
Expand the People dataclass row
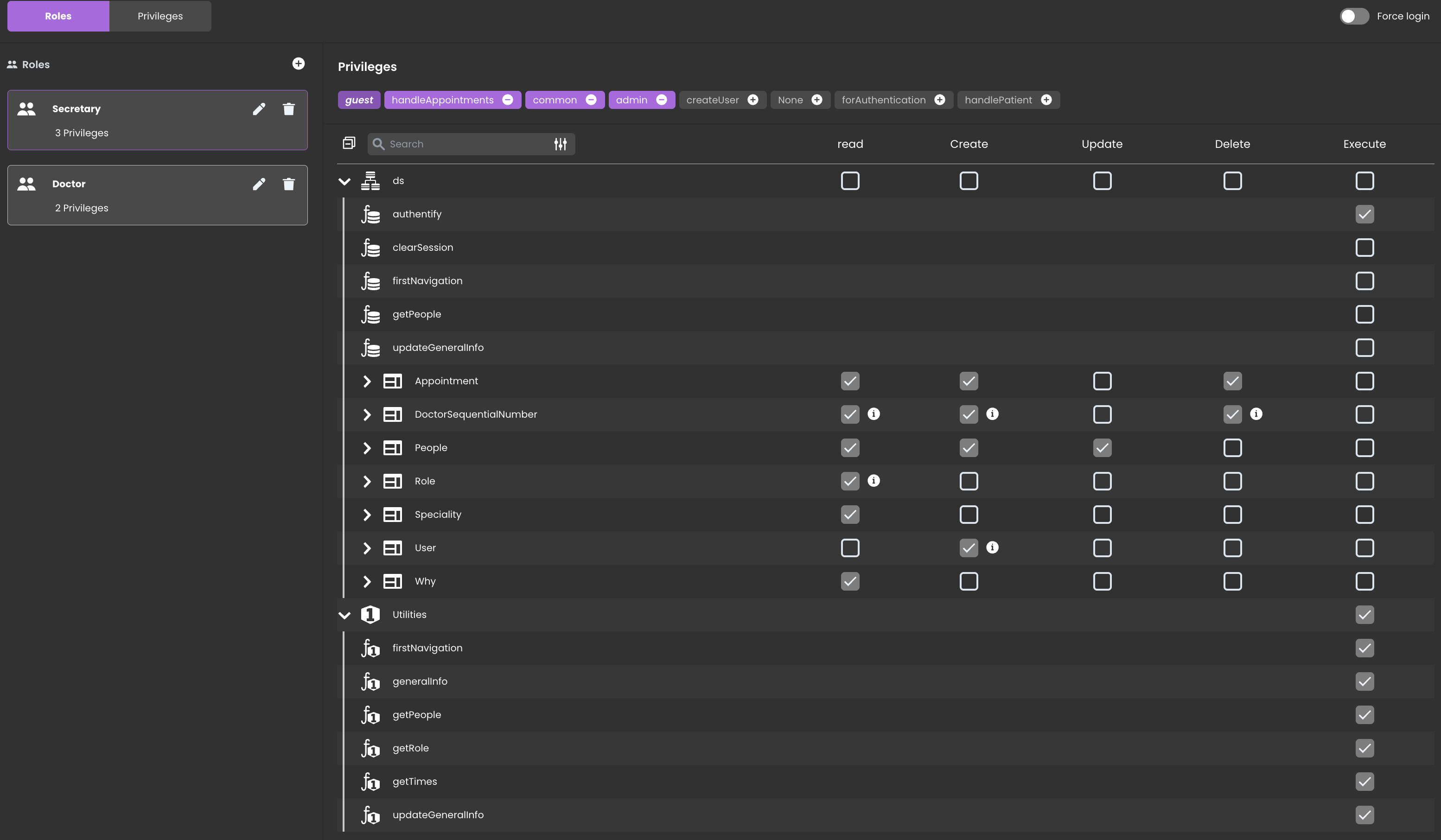pyautogui.click(x=367, y=448)
